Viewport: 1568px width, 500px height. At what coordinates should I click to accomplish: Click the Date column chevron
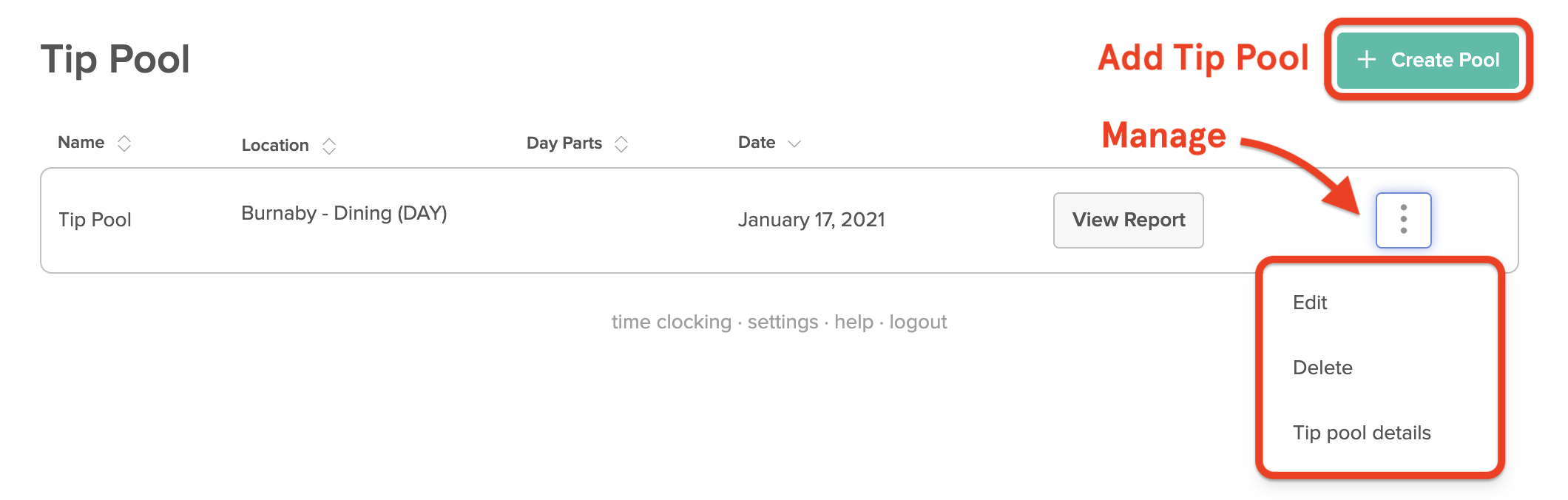click(x=793, y=145)
